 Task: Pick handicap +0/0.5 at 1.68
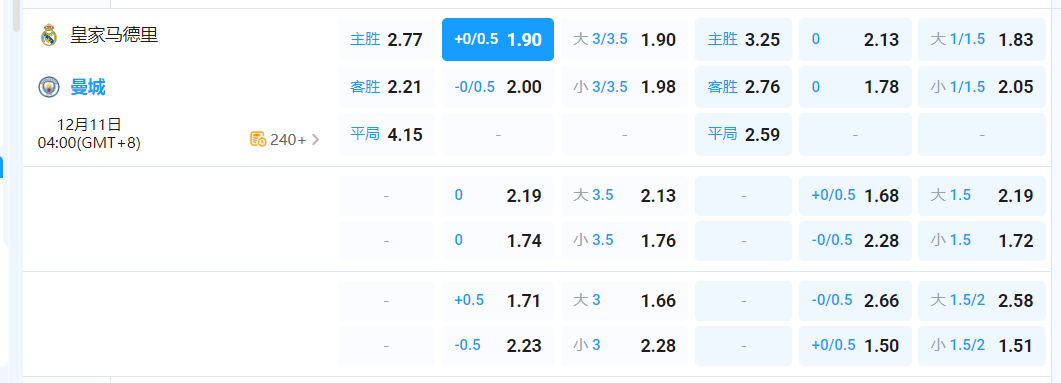pyautogui.click(x=855, y=196)
